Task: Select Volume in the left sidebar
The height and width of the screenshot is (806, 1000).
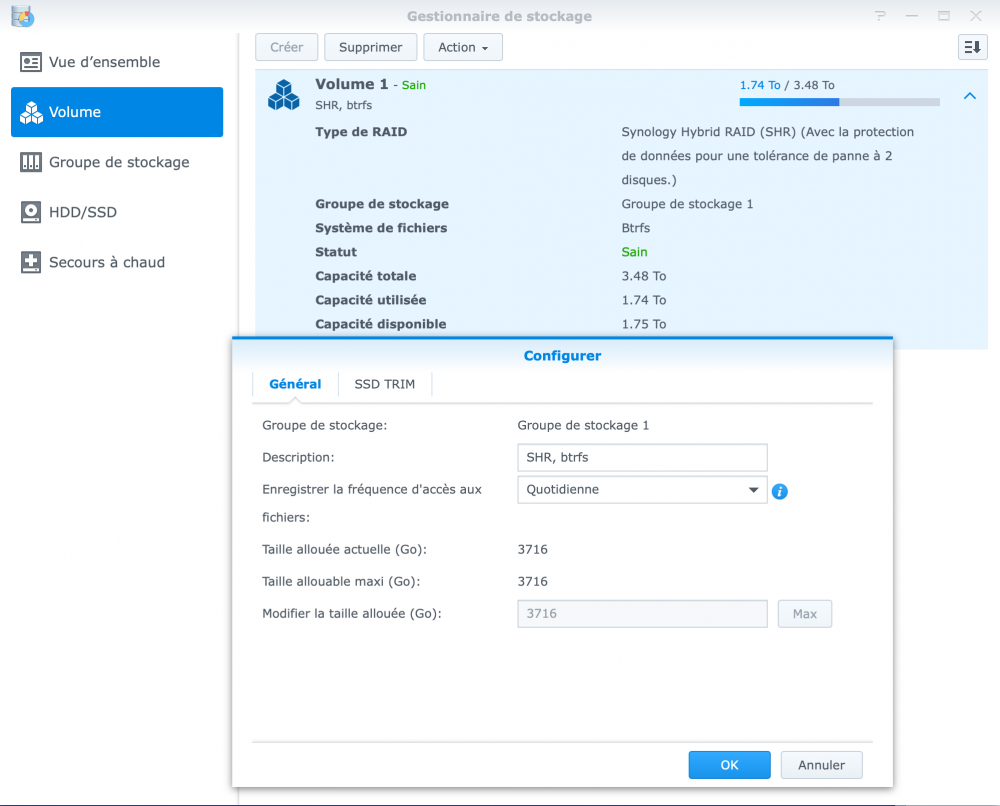Action: click(117, 112)
